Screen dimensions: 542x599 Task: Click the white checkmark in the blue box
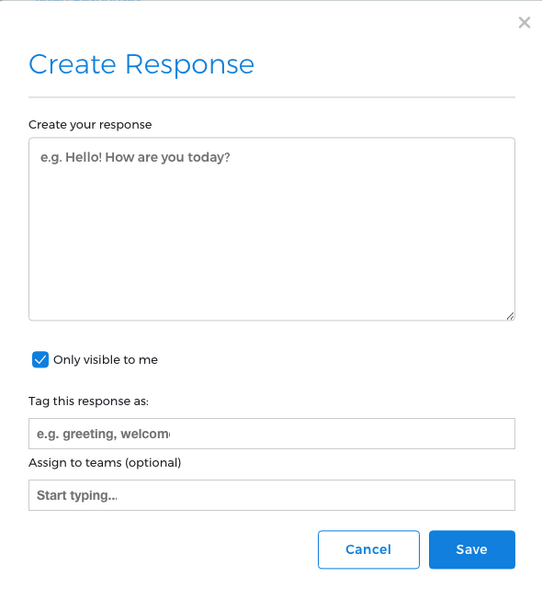(40, 359)
